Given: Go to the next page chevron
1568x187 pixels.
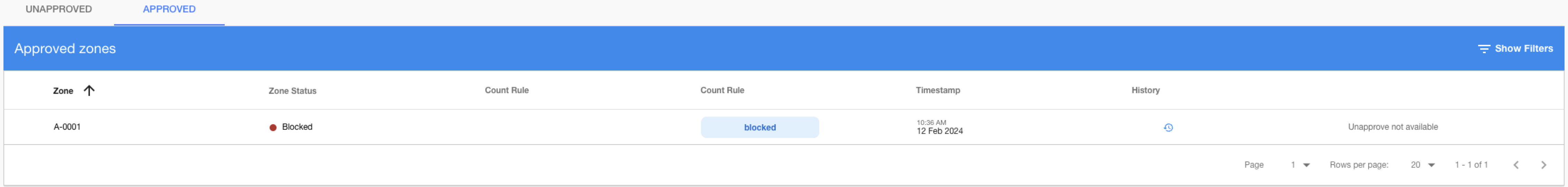Looking at the screenshot, I should (1543, 165).
